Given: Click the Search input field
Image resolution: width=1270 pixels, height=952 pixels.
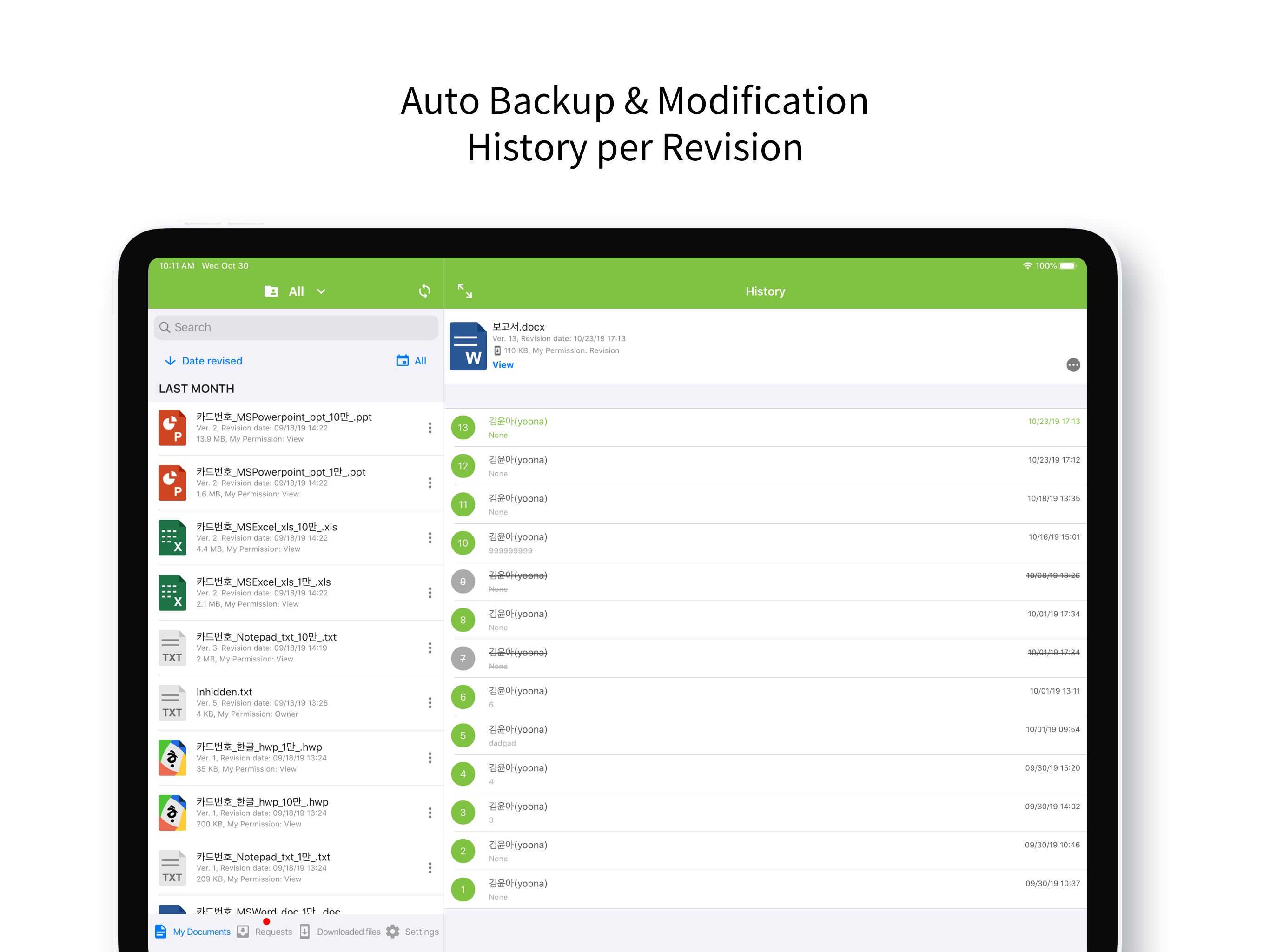Looking at the screenshot, I should (x=296, y=327).
